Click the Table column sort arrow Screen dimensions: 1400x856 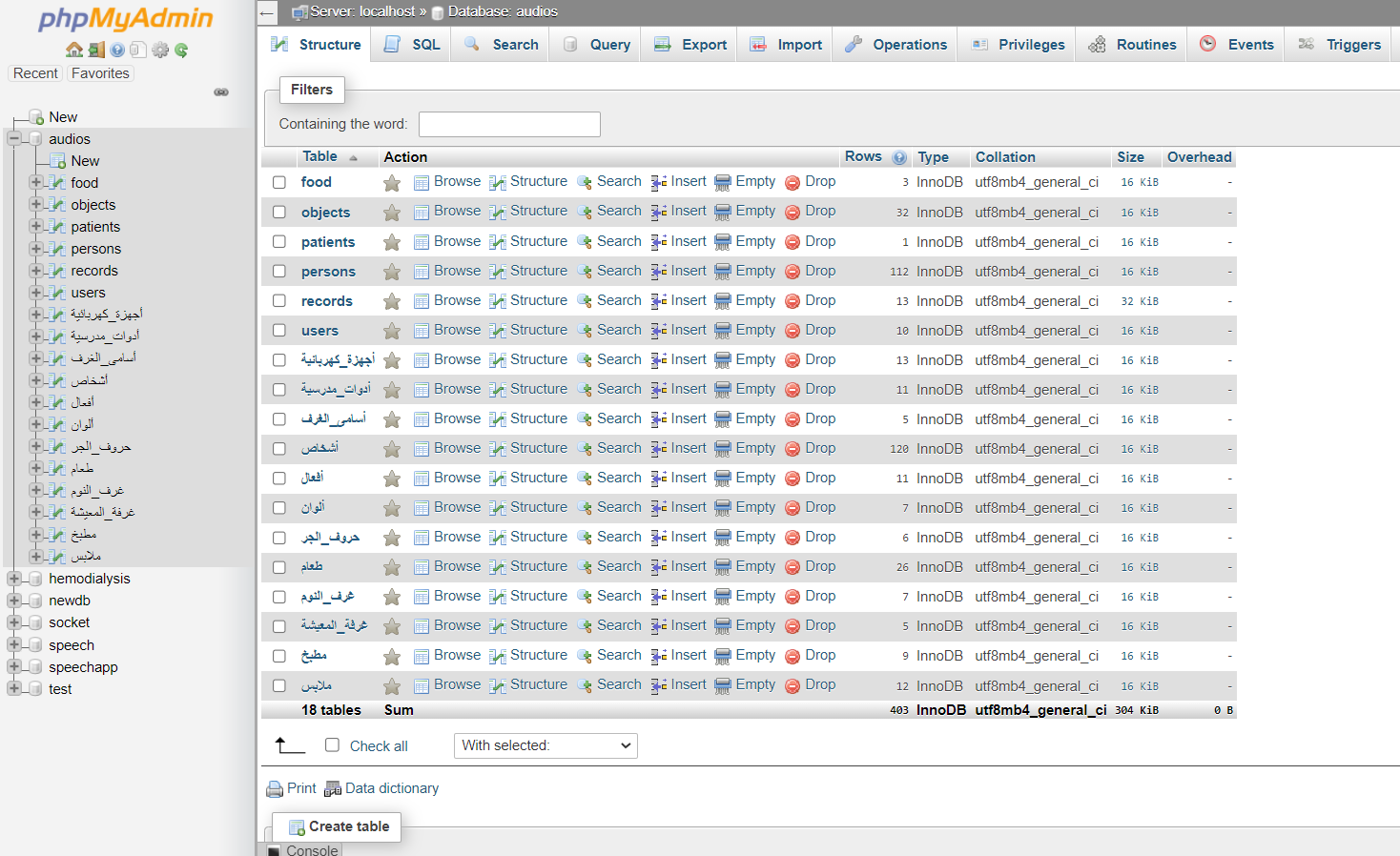click(x=353, y=158)
